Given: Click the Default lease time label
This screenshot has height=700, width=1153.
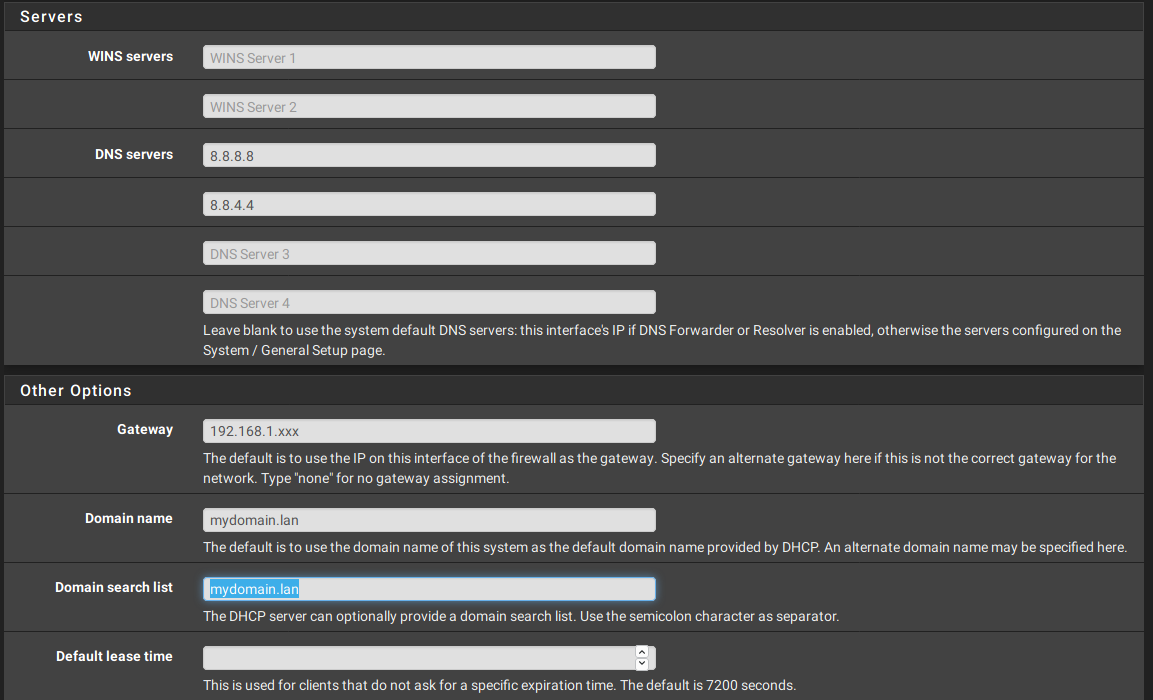Looking at the screenshot, I should click(x=114, y=657).
